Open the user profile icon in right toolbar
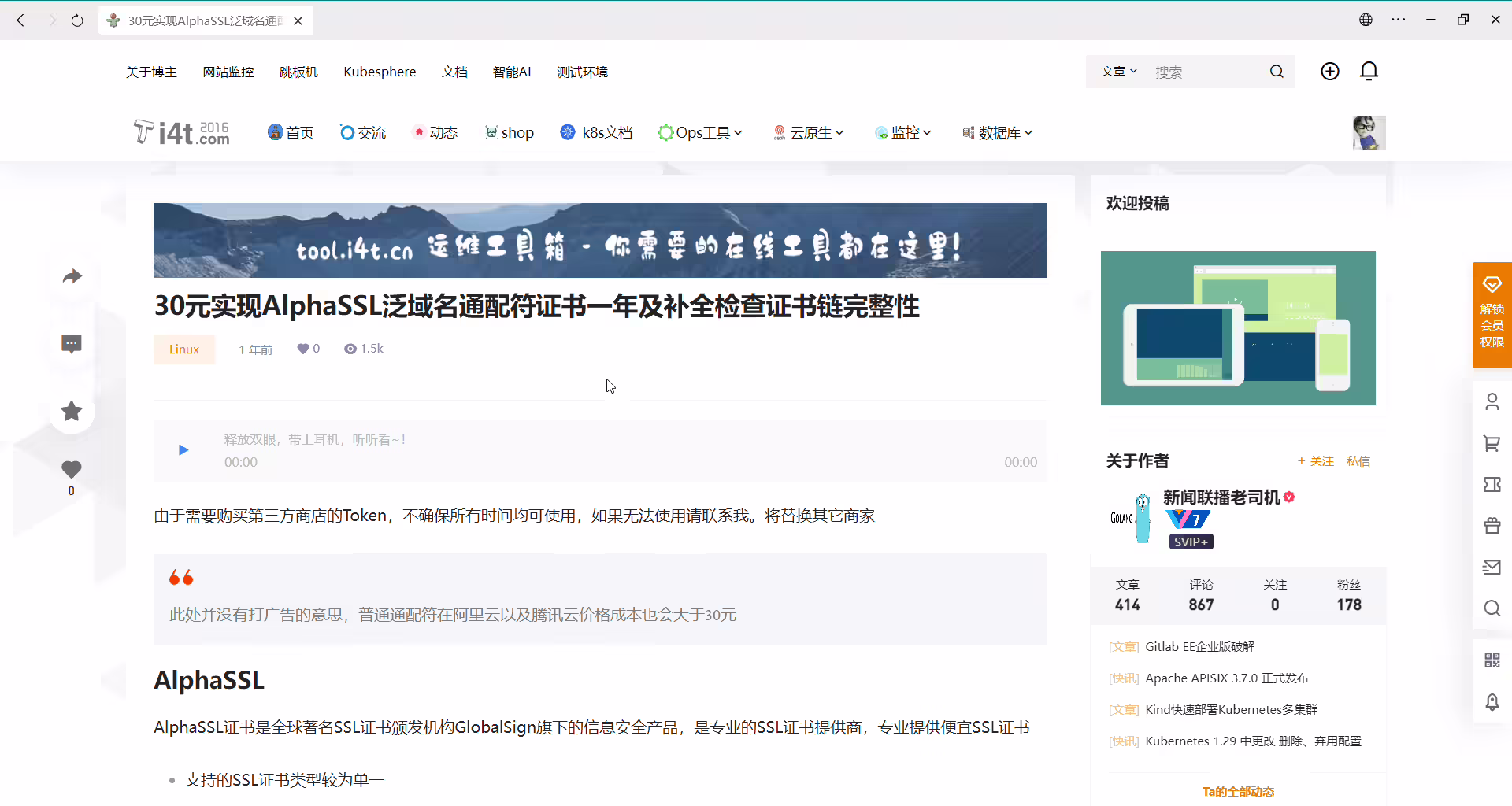The height and width of the screenshot is (806, 1512). coord(1492,402)
